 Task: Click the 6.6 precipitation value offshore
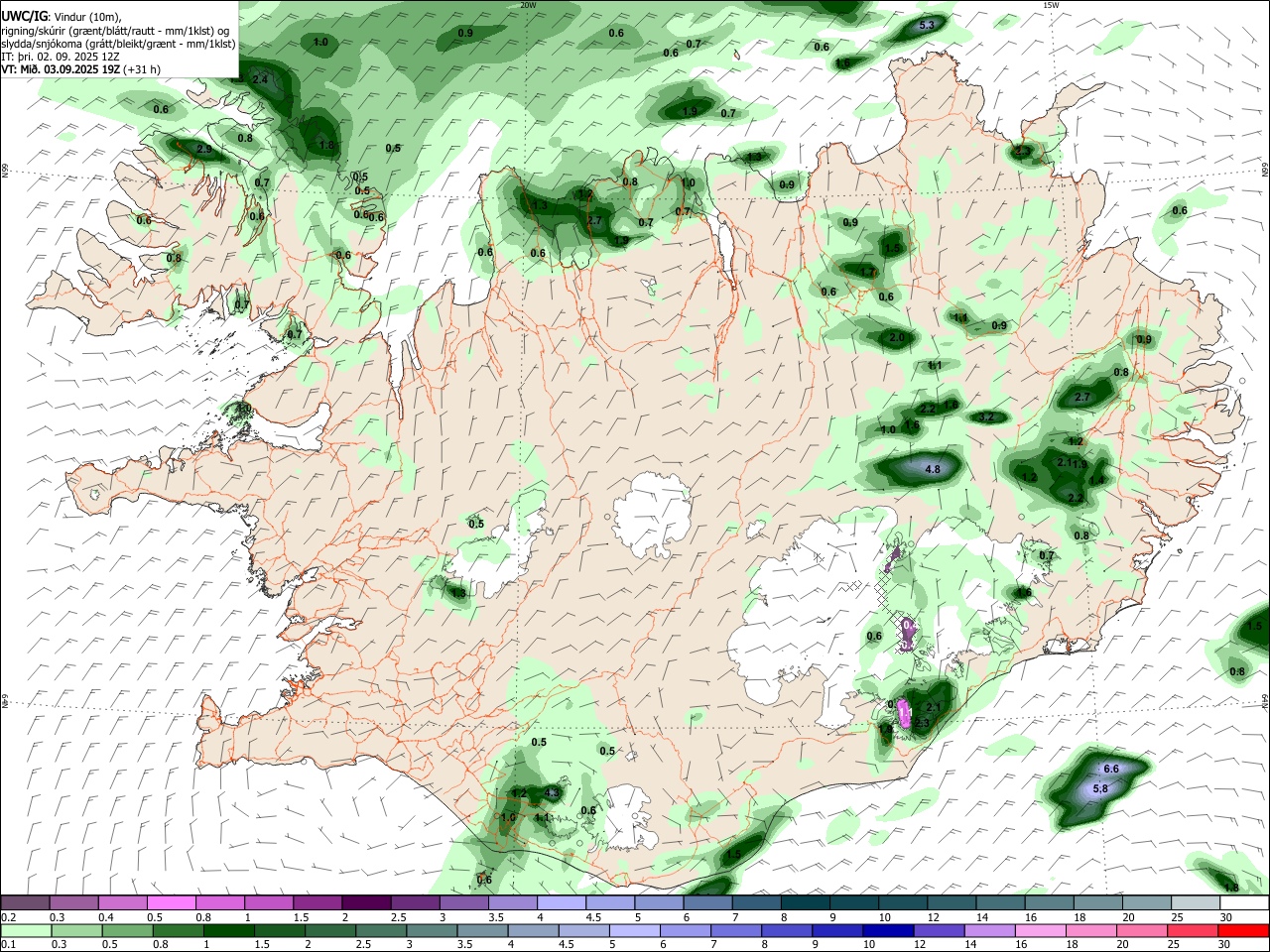pyautogui.click(x=1111, y=769)
